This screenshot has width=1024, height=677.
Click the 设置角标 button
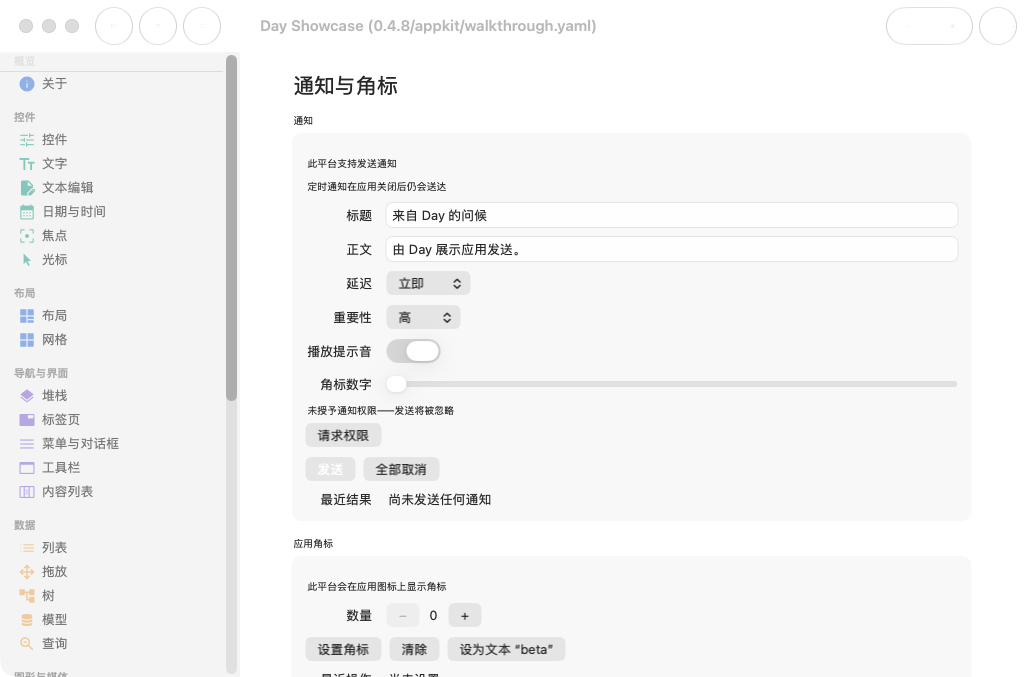(x=343, y=650)
